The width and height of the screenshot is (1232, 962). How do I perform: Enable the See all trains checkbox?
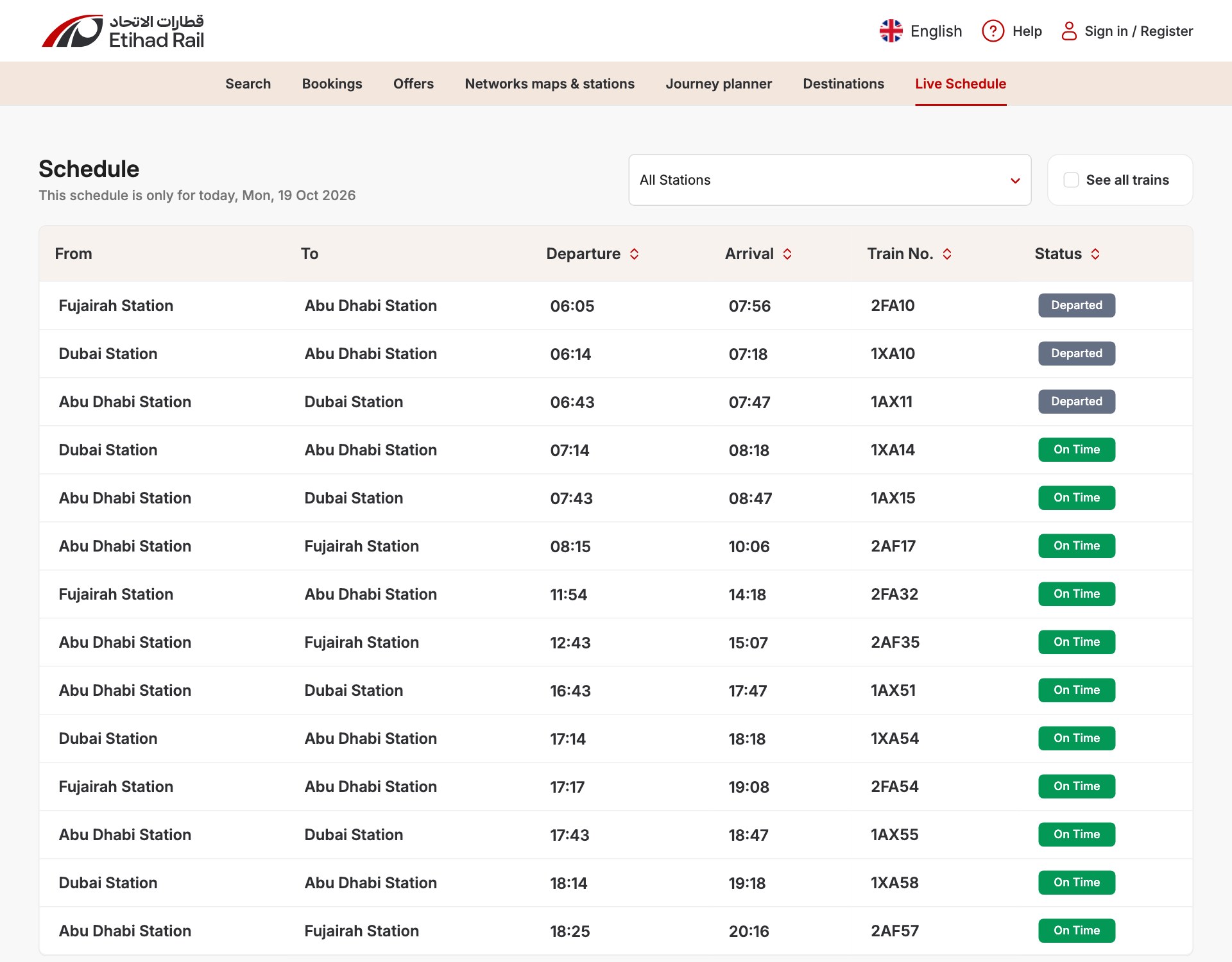(x=1071, y=180)
